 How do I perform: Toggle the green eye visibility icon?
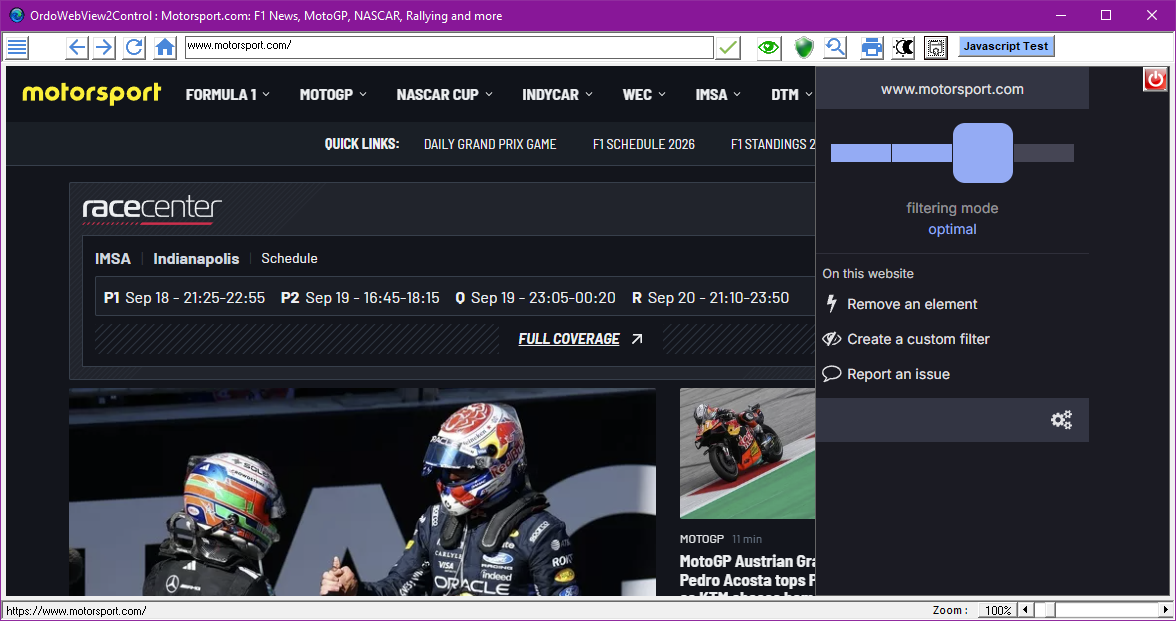pyautogui.click(x=768, y=47)
